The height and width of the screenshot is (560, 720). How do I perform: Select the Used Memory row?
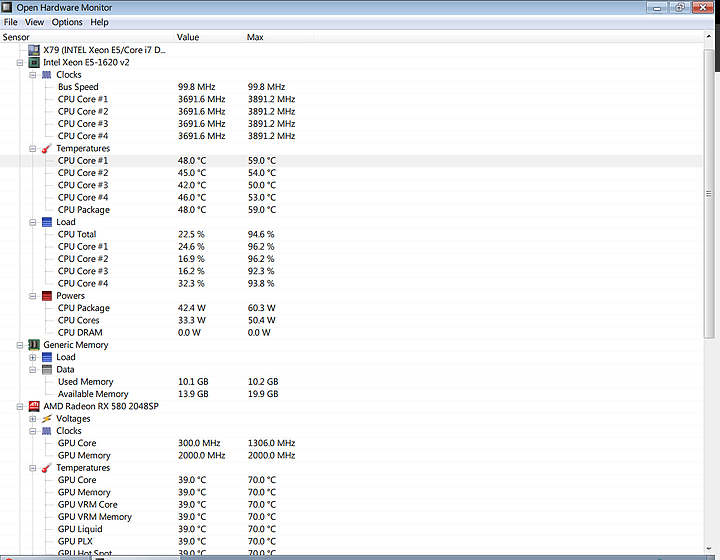[351, 382]
